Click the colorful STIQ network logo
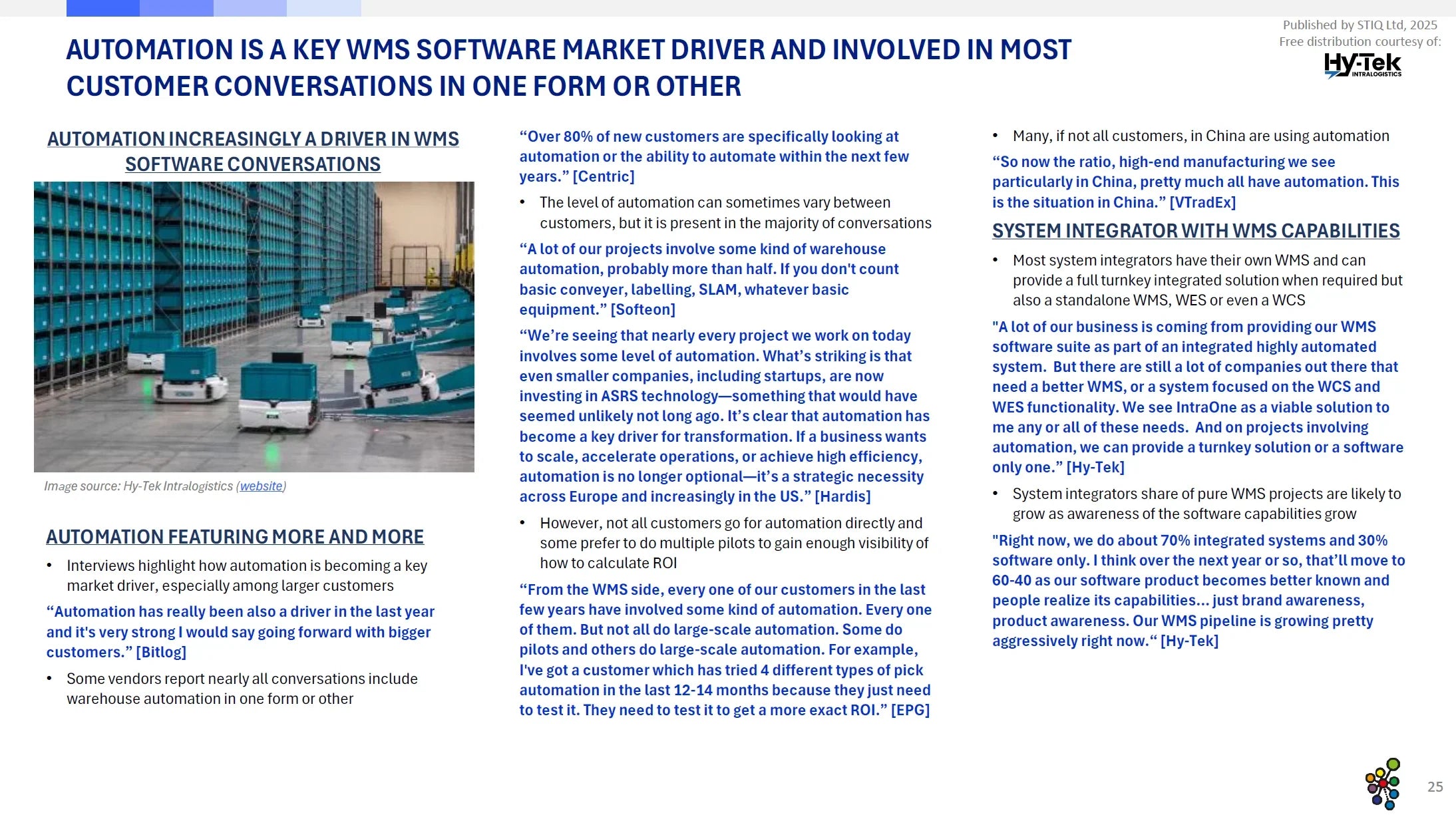This screenshot has width=1456, height=815. (x=1383, y=784)
